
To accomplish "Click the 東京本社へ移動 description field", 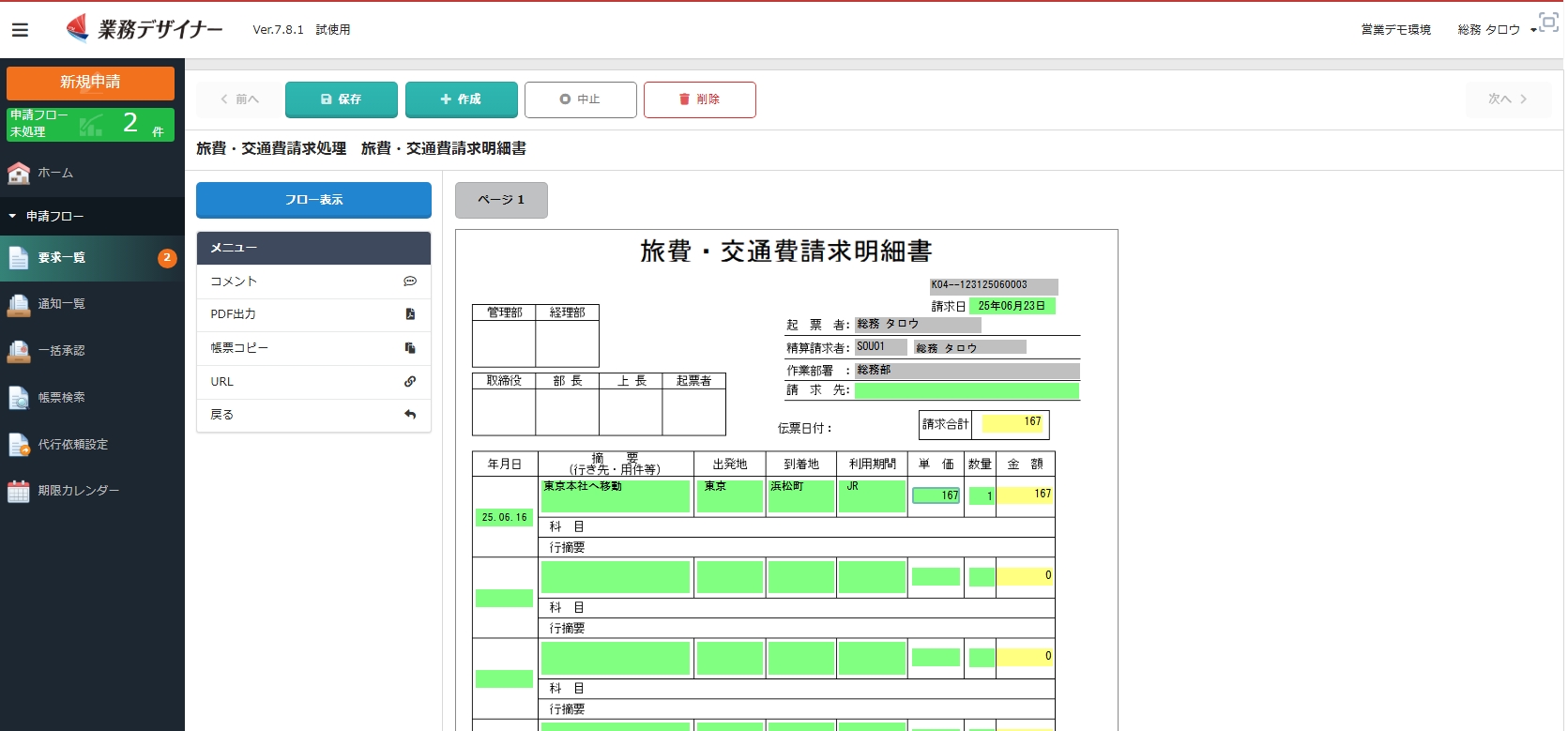I will [x=616, y=496].
